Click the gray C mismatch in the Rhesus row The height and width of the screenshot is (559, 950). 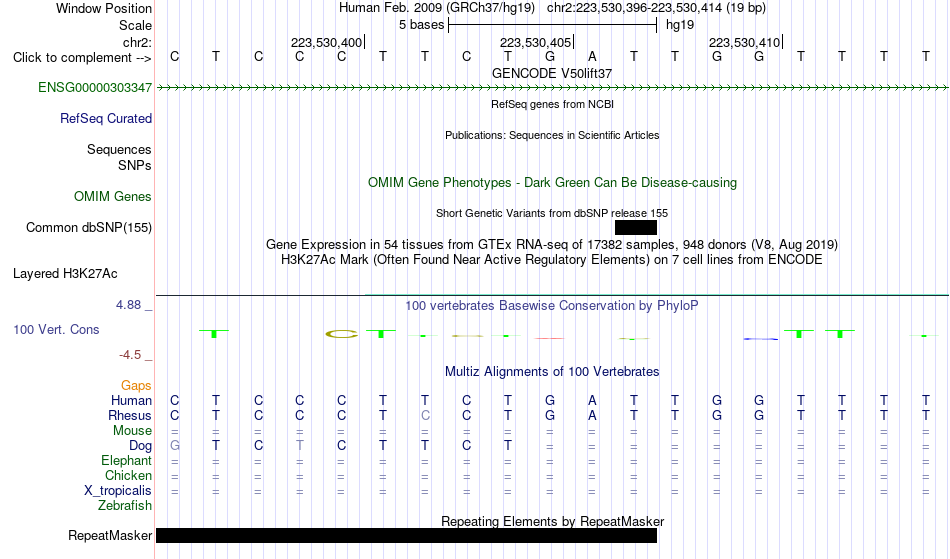(x=425, y=415)
